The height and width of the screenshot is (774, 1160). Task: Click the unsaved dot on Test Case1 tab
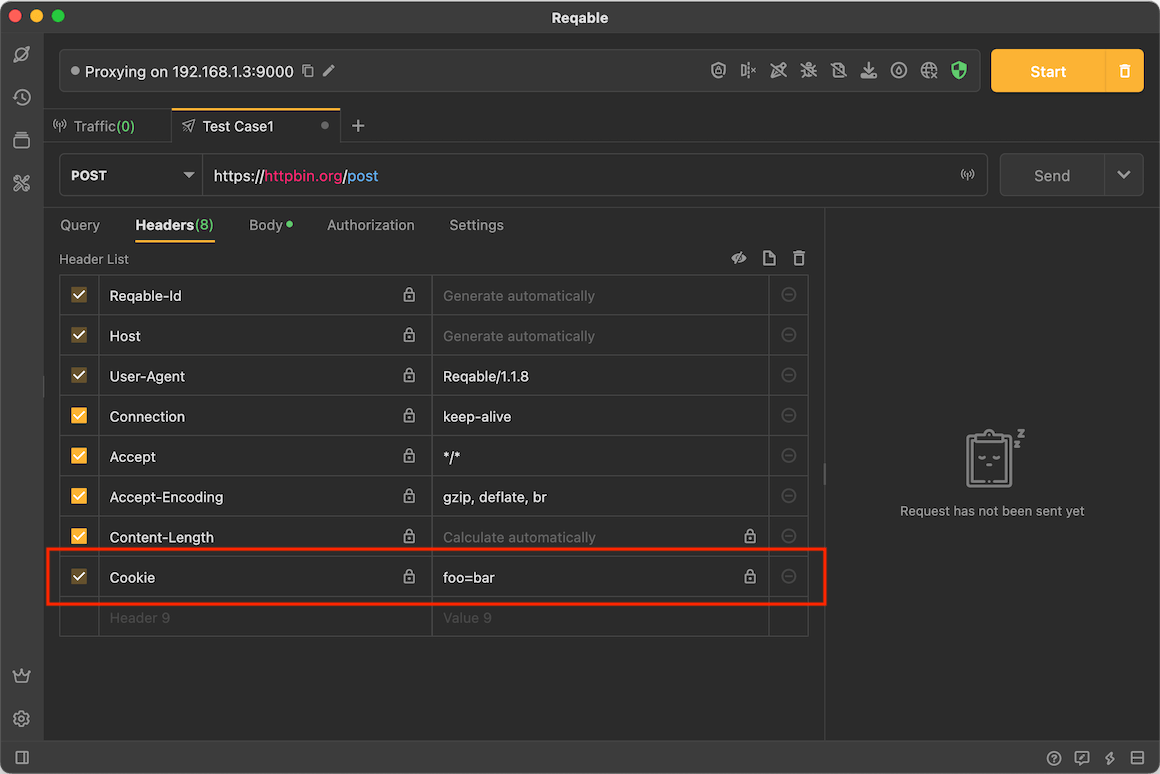325,126
